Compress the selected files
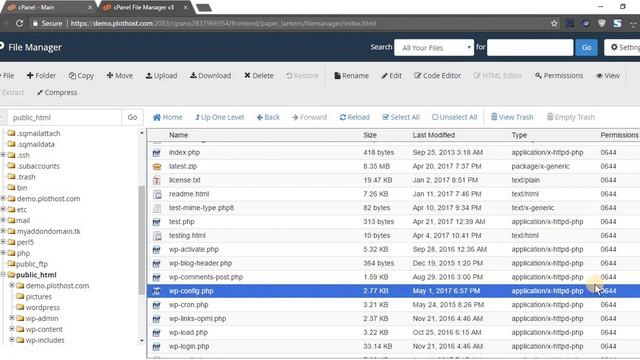Image resolution: width=640 pixels, height=360 pixels. coord(57,92)
